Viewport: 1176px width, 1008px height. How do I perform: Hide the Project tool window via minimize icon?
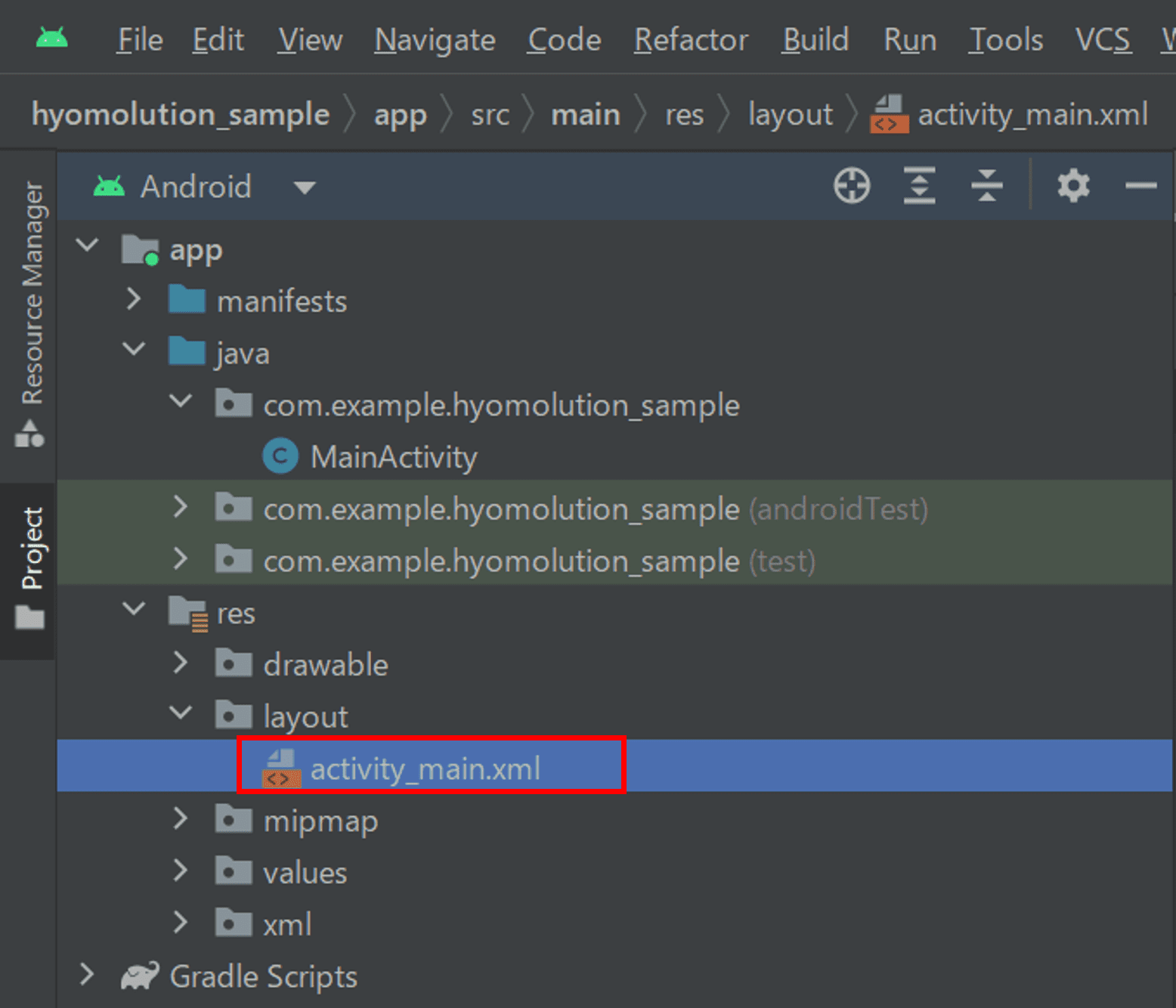pyautogui.click(x=1141, y=186)
